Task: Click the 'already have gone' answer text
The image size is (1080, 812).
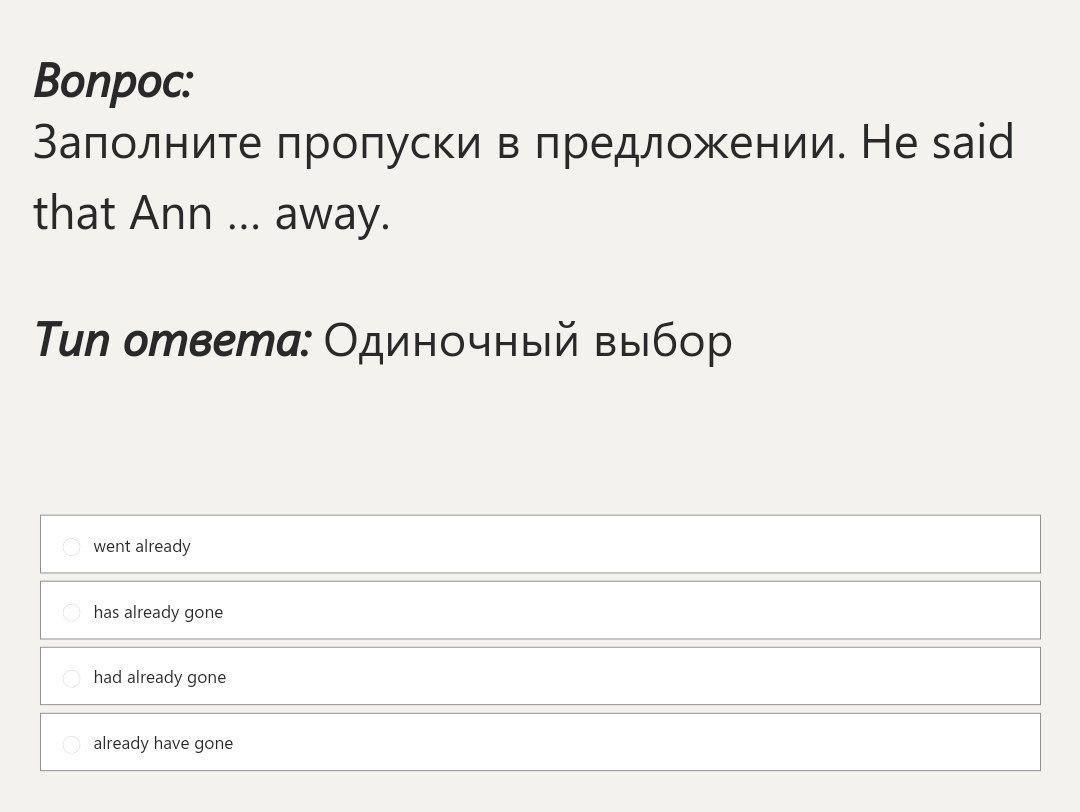Action: [x=163, y=744]
